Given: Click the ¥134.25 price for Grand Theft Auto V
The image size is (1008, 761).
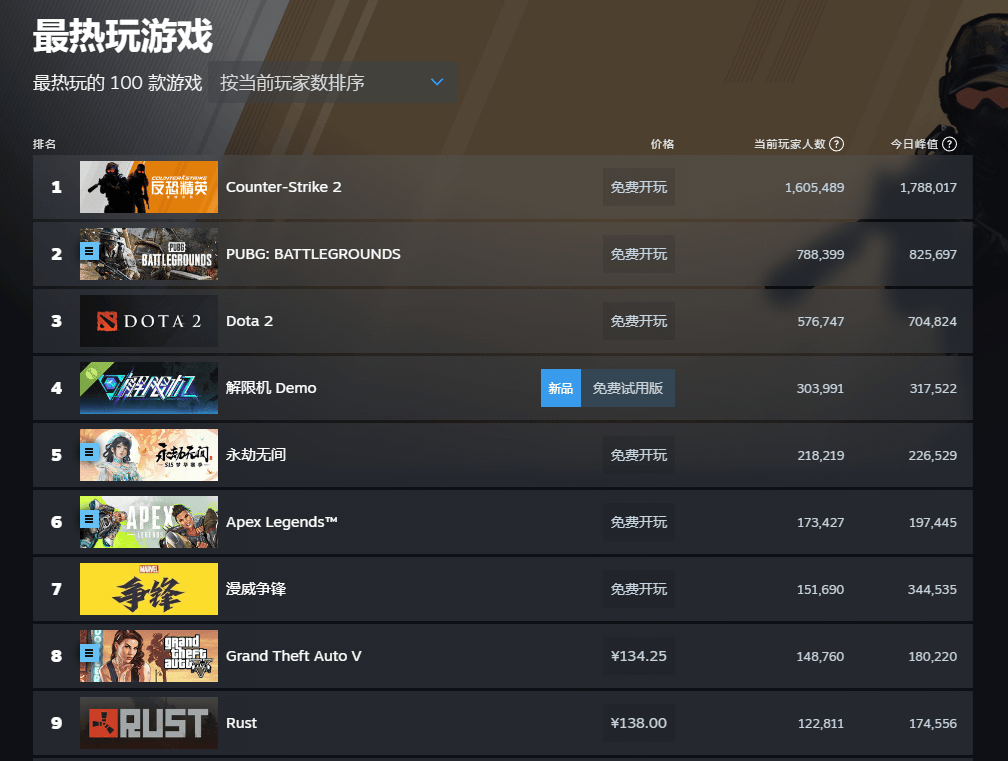Looking at the screenshot, I should pos(638,656).
